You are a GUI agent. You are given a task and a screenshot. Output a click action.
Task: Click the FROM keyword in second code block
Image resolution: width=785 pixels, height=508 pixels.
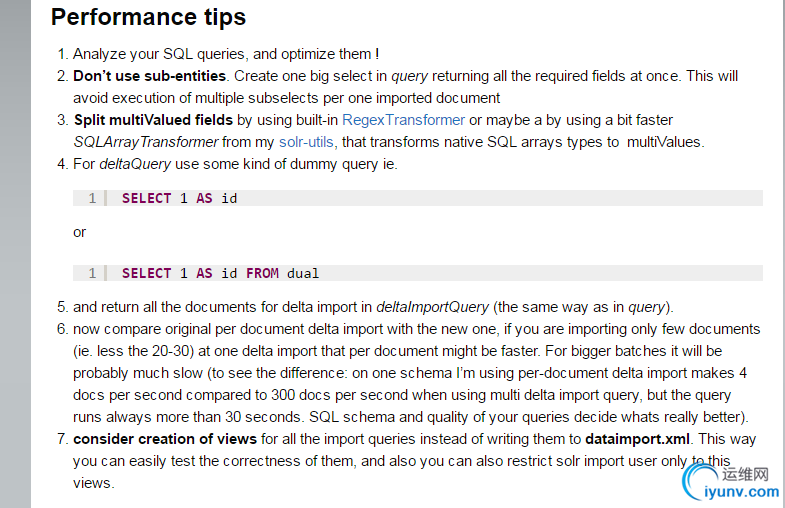tap(262, 273)
